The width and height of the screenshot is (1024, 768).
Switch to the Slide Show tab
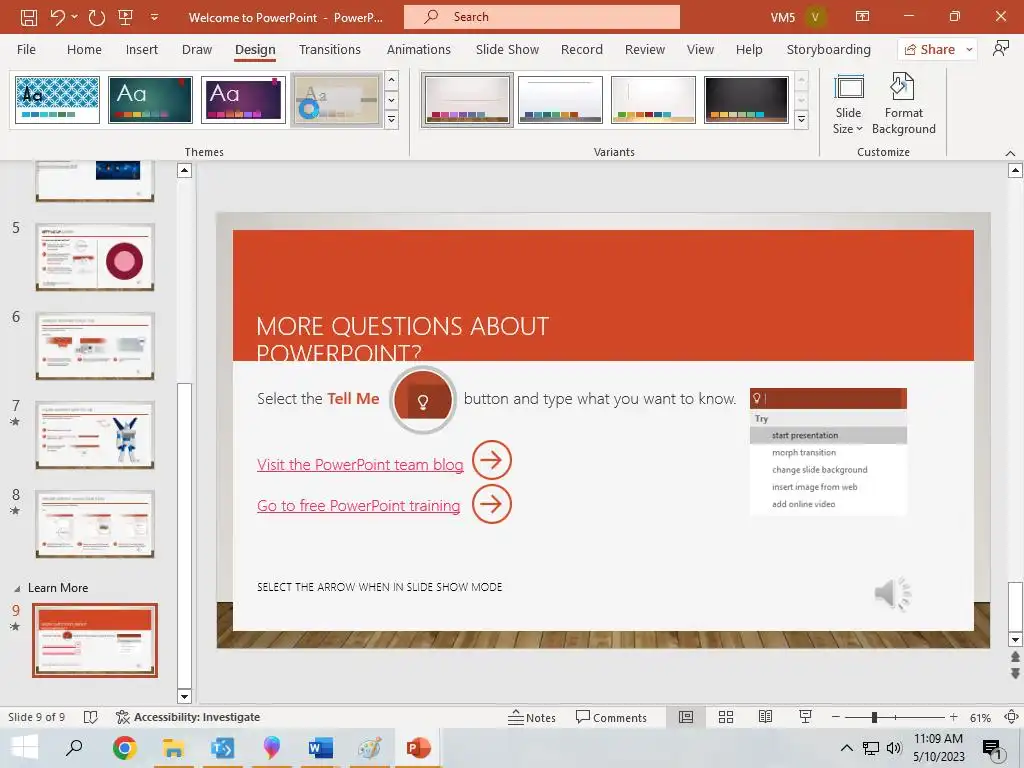(x=507, y=50)
